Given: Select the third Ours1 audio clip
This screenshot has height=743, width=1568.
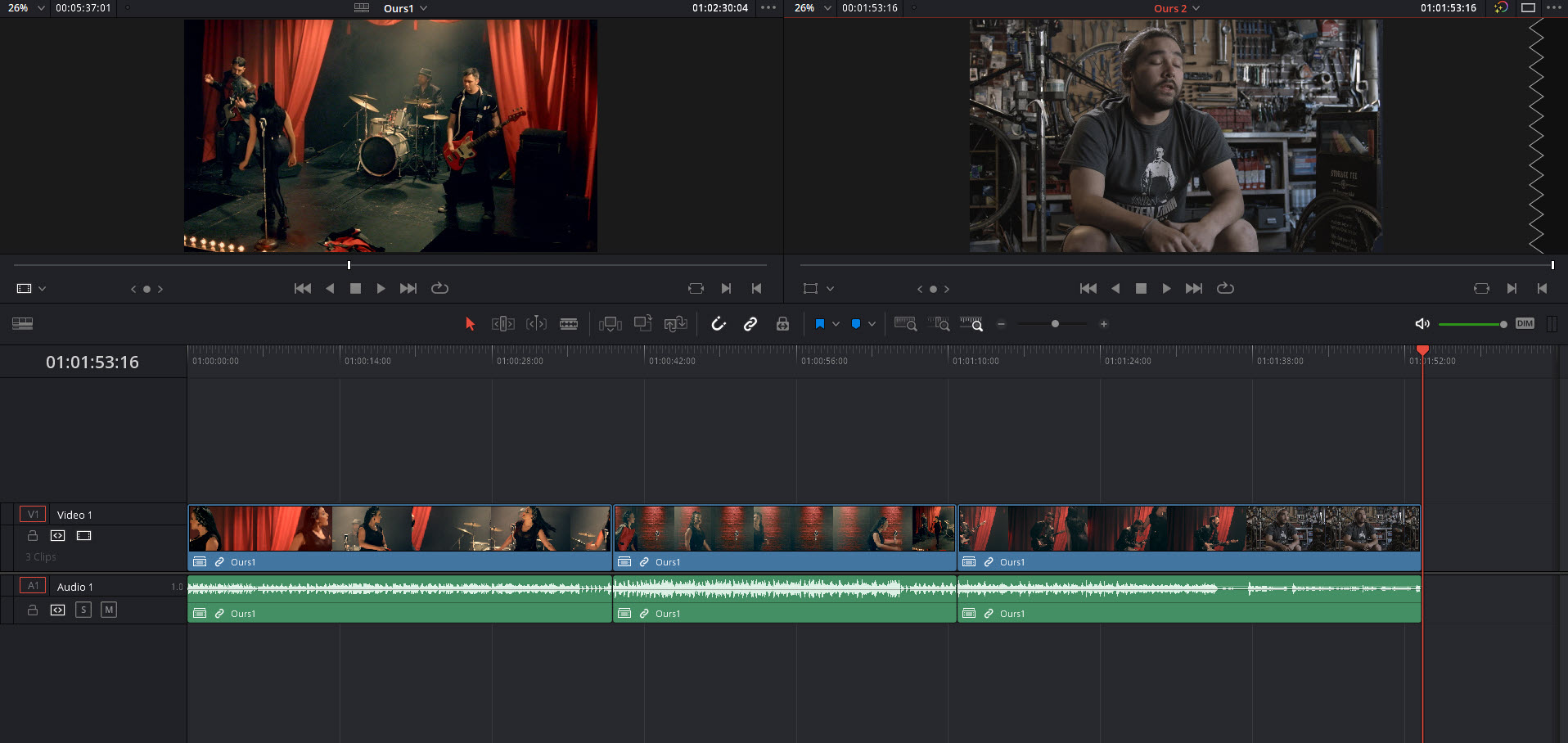Looking at the screenshot, I should pos(1189,599).
